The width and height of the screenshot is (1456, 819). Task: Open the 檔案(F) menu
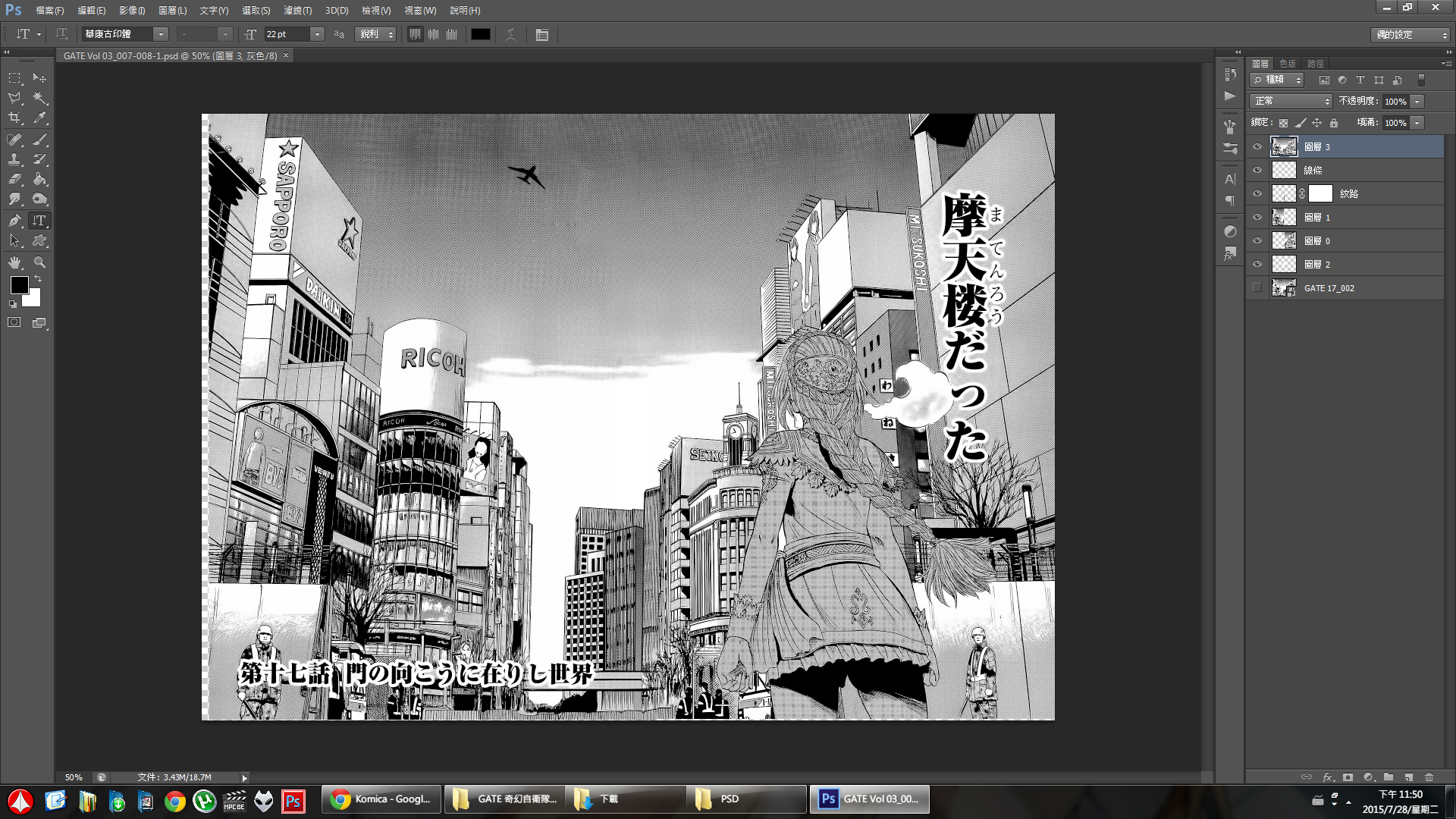click(x=50, y=11)
